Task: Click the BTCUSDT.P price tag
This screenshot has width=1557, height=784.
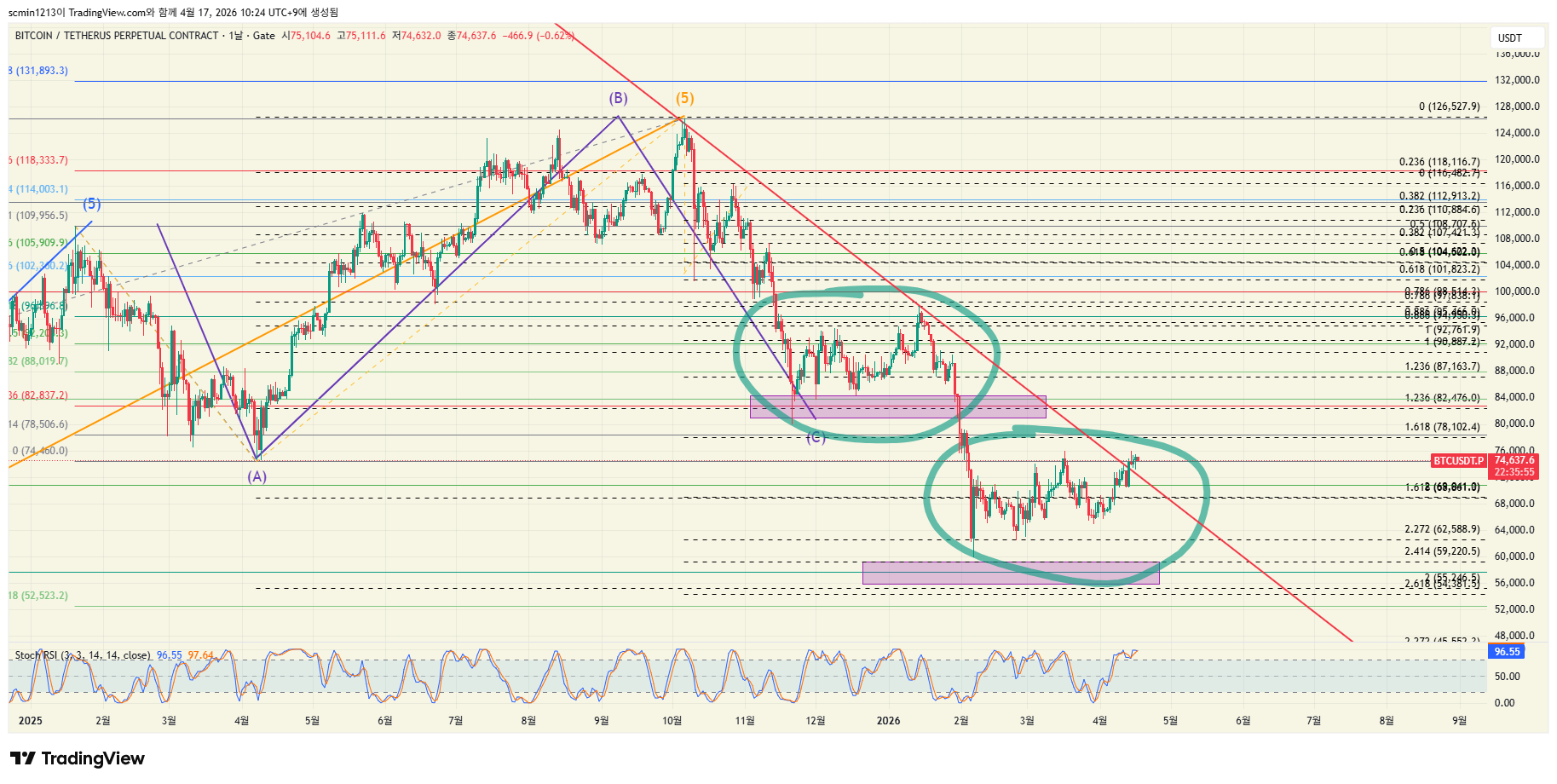Action: [1457, 461]
